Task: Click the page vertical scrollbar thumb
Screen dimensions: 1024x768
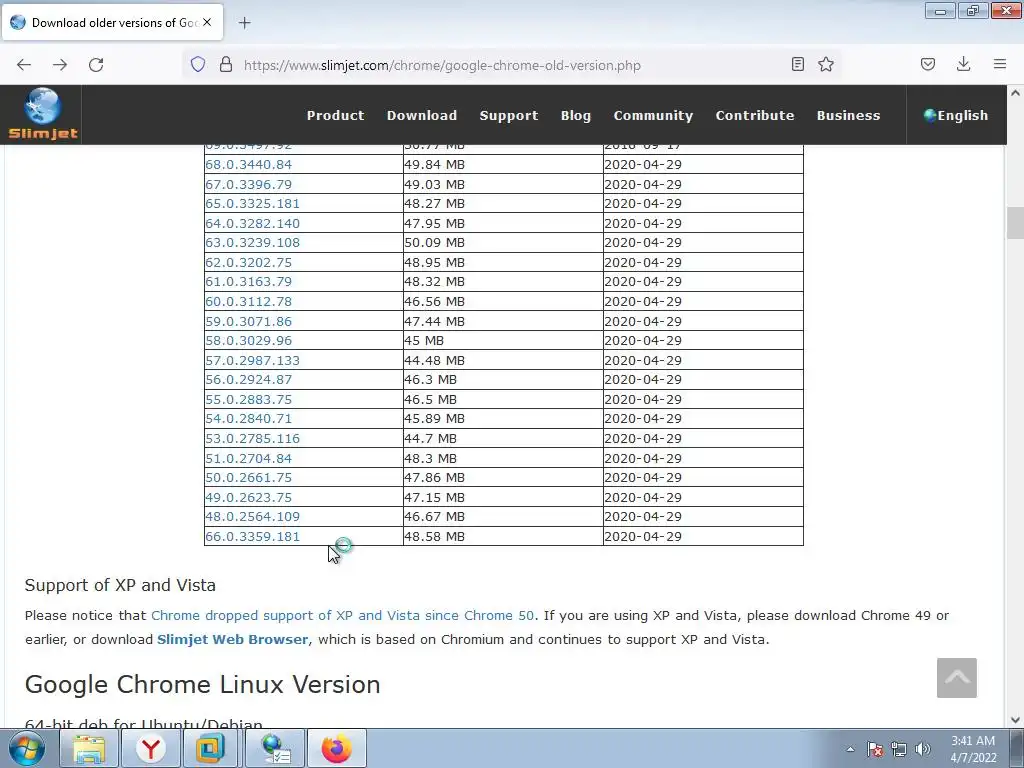Action: tap(1015, 223)
